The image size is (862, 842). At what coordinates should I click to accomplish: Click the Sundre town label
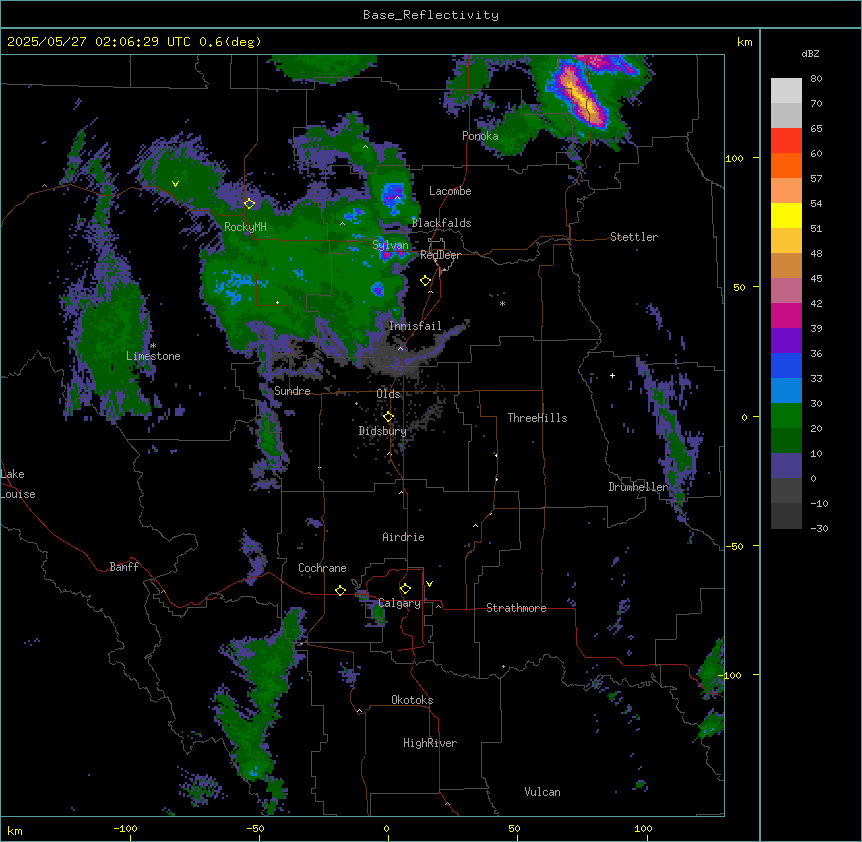click(x=292, y=391)
